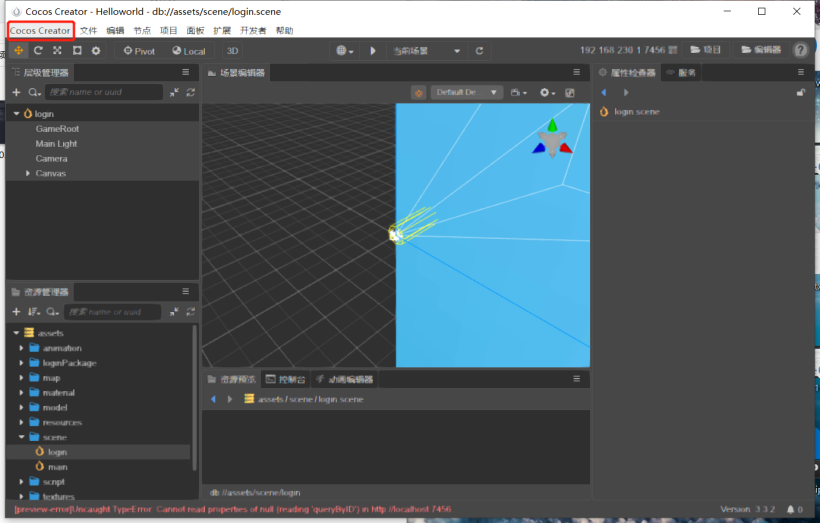
Task: Toggle Pivot gizmo position mode
Action: click(139, 51)
